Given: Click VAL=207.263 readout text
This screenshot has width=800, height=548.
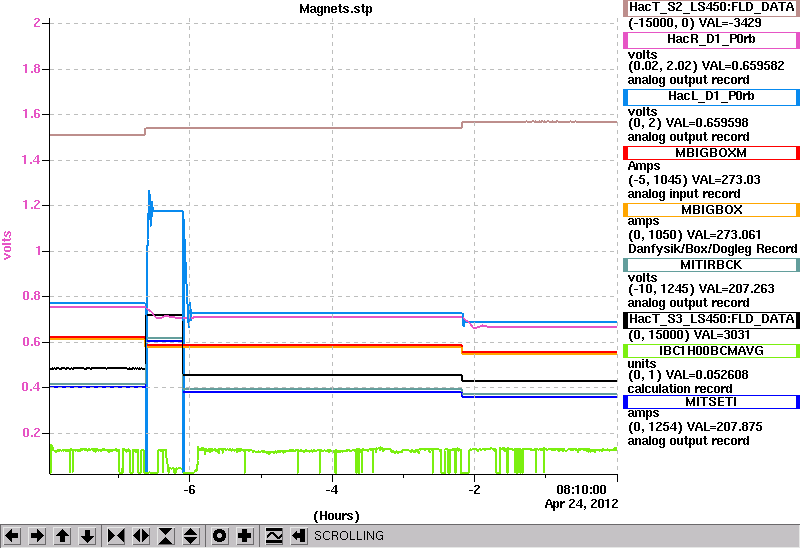Looking at the screenshot, I should [736, 289].
